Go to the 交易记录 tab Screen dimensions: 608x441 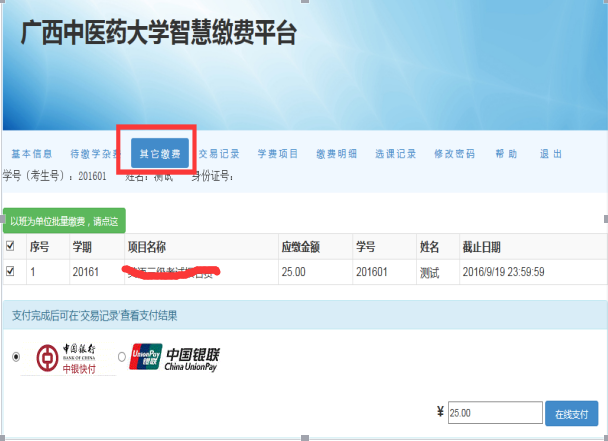point(219,154)
